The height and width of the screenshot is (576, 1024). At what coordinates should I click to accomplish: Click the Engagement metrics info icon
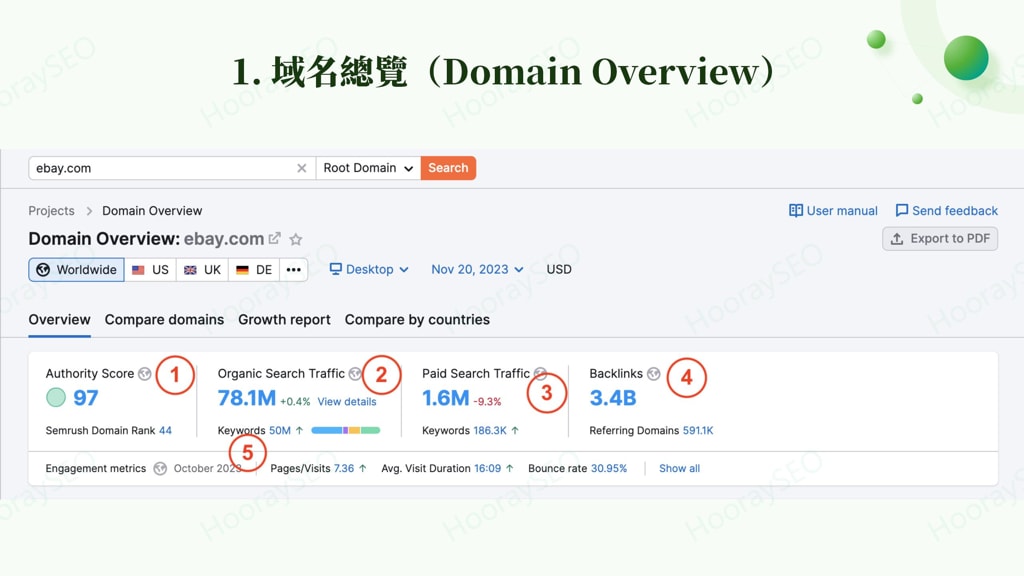pyautogui.click(x=160, y=468)
